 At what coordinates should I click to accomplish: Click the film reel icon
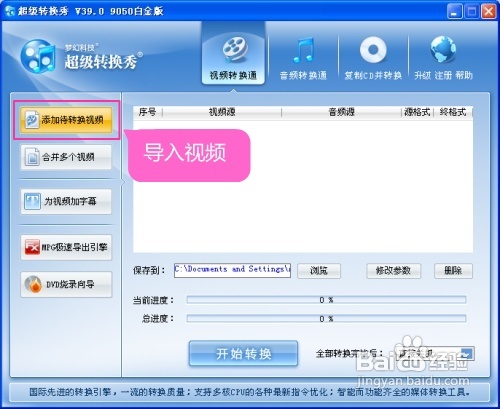click(235, 50)
